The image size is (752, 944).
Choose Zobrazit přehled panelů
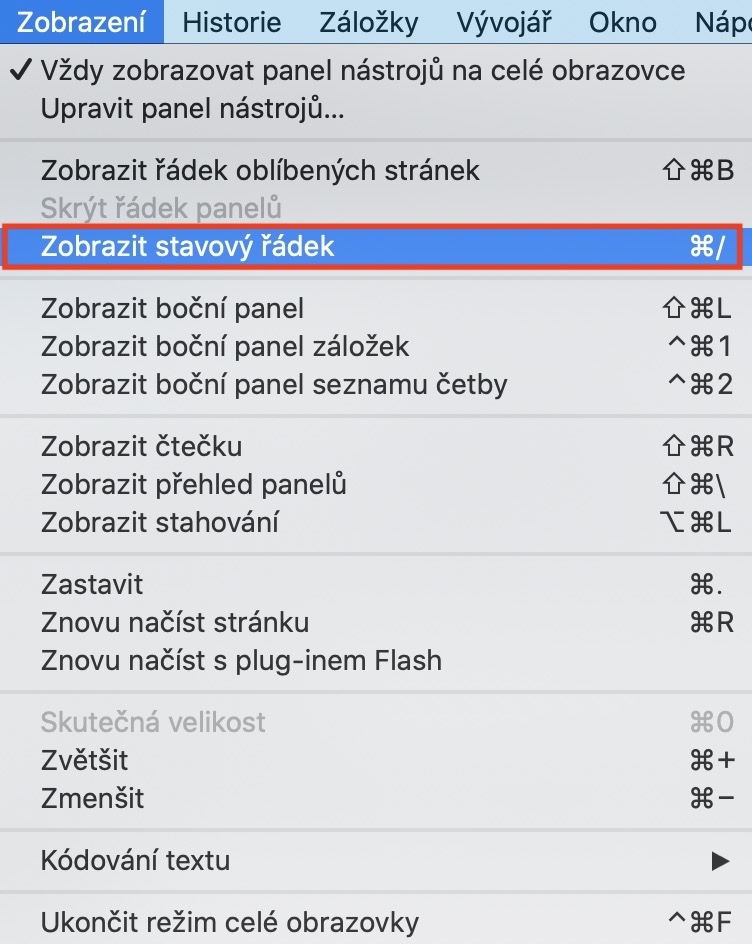pyautogui.click(x=194, y=485)
